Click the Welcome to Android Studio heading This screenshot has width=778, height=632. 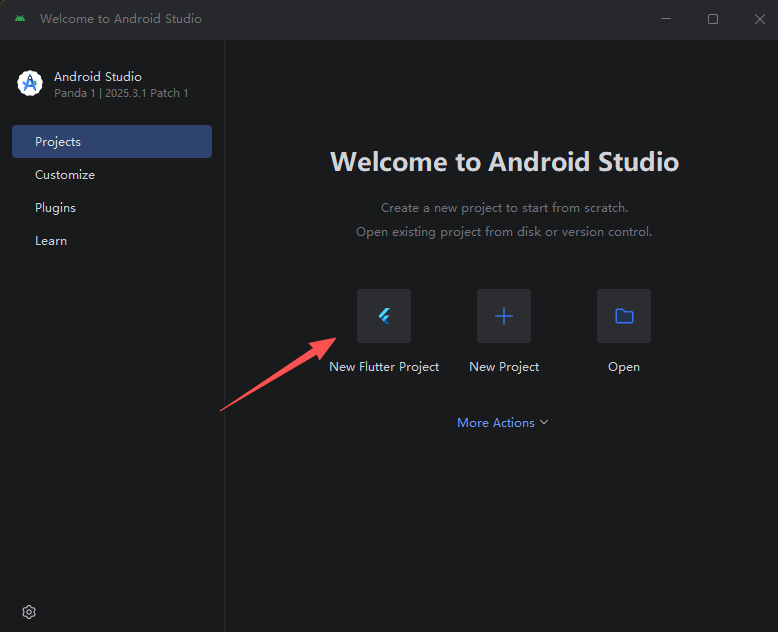(x=504, y=162)
